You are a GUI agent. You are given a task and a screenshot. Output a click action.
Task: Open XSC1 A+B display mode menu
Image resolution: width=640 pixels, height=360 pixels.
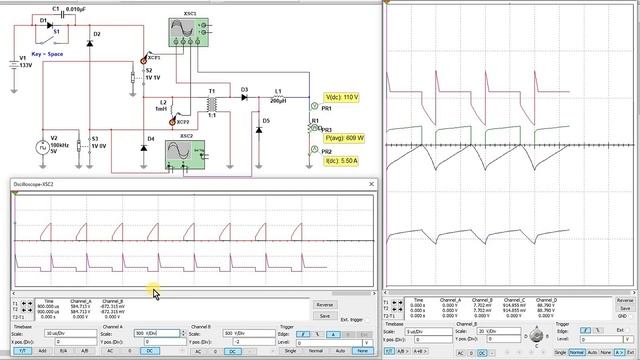(420, 351)
